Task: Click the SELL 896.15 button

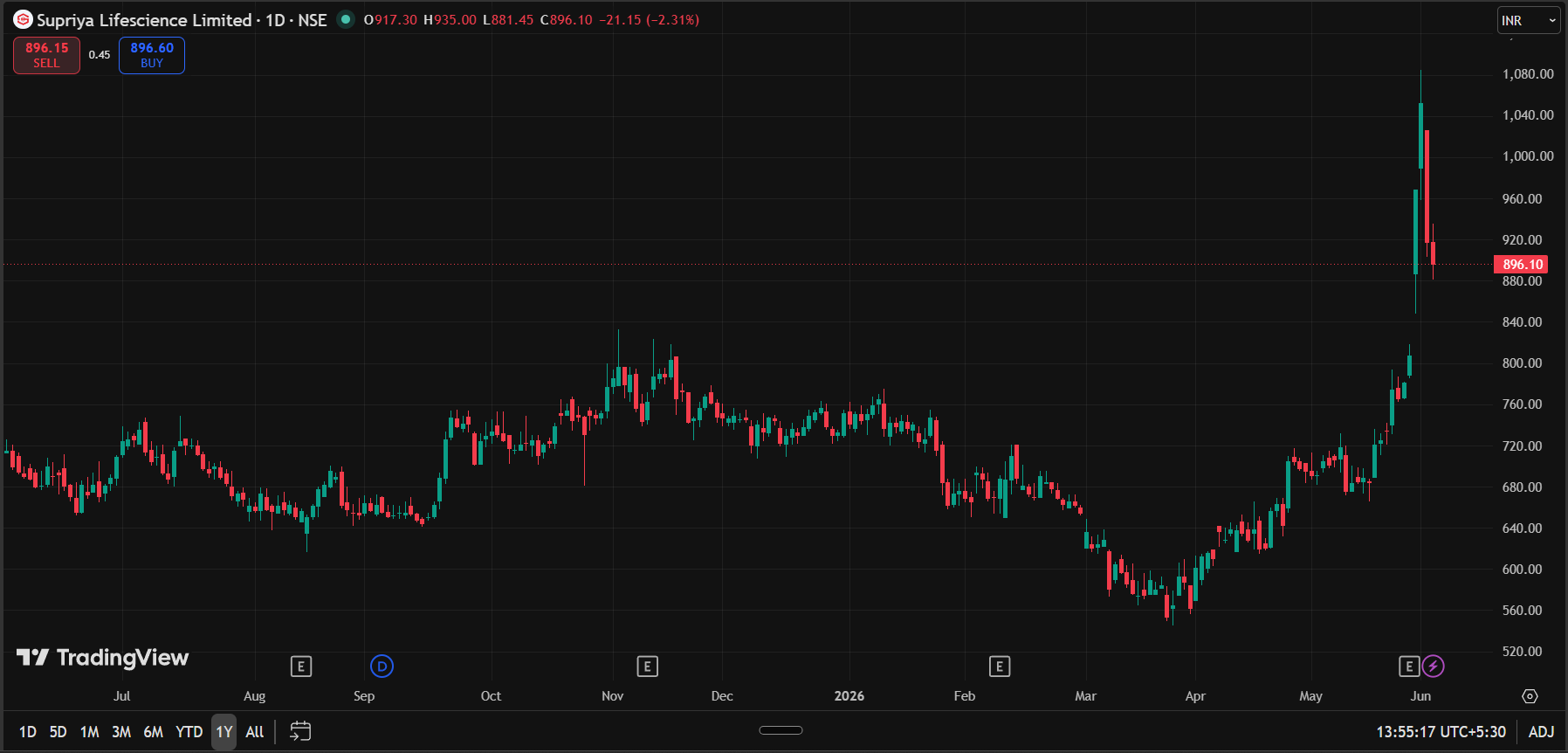Action: [x=46, y=55]
